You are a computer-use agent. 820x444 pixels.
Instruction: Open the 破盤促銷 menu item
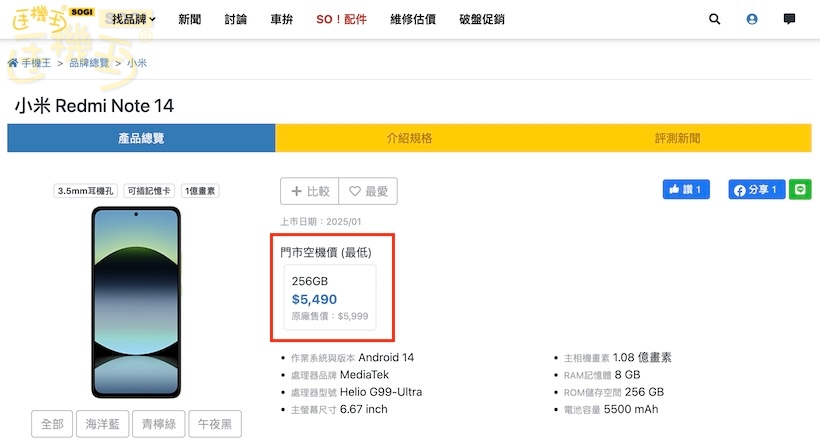(x=481, y=19)
